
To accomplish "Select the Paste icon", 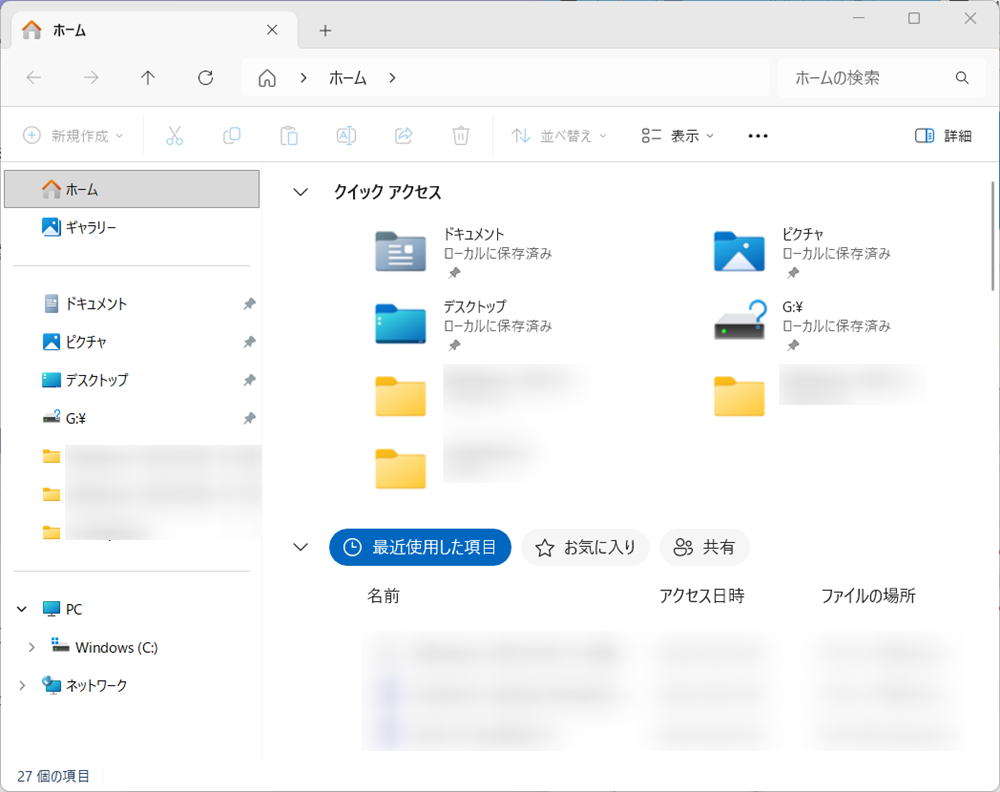I will point(289,135).
